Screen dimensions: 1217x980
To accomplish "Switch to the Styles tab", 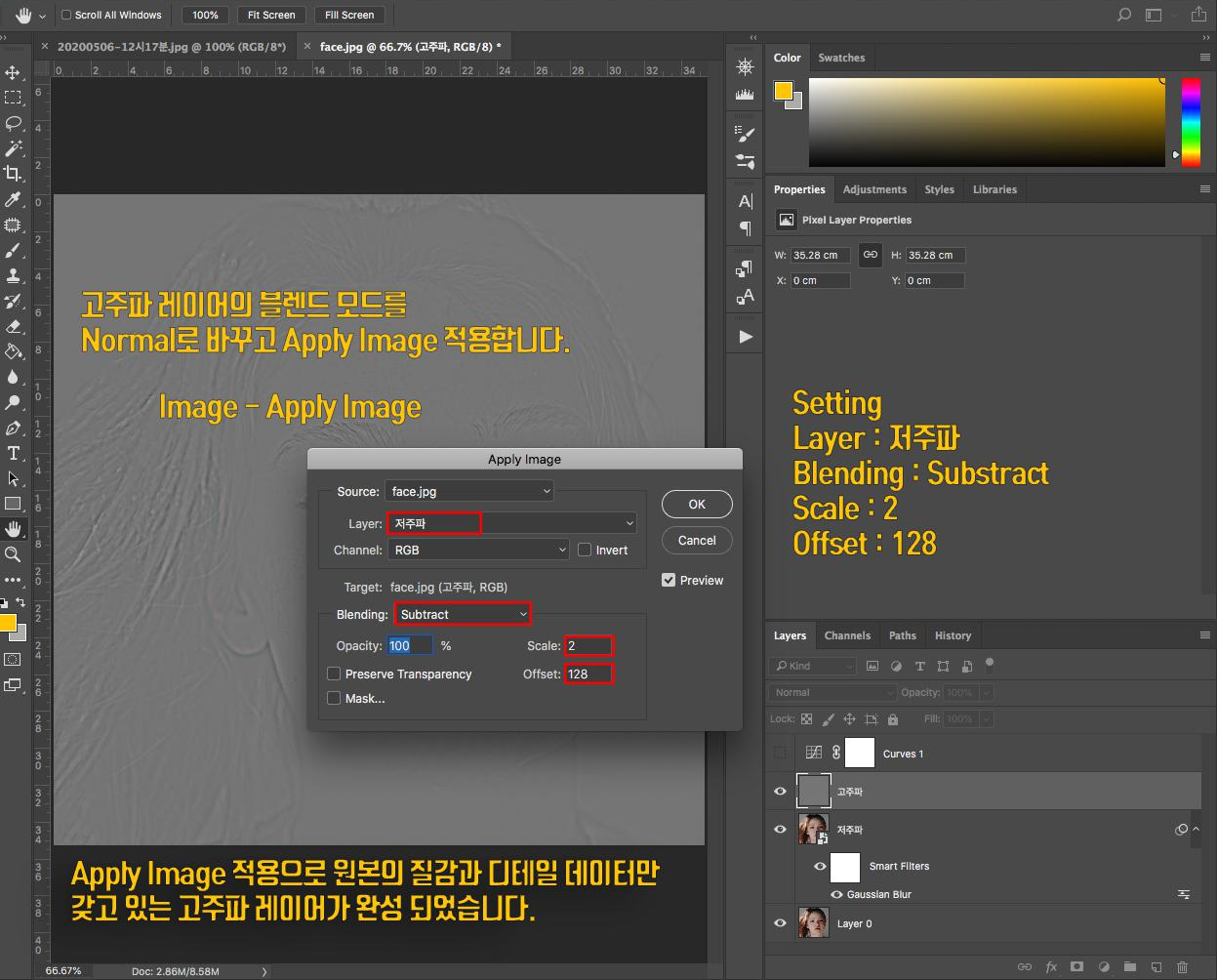I will pos(939,189).
